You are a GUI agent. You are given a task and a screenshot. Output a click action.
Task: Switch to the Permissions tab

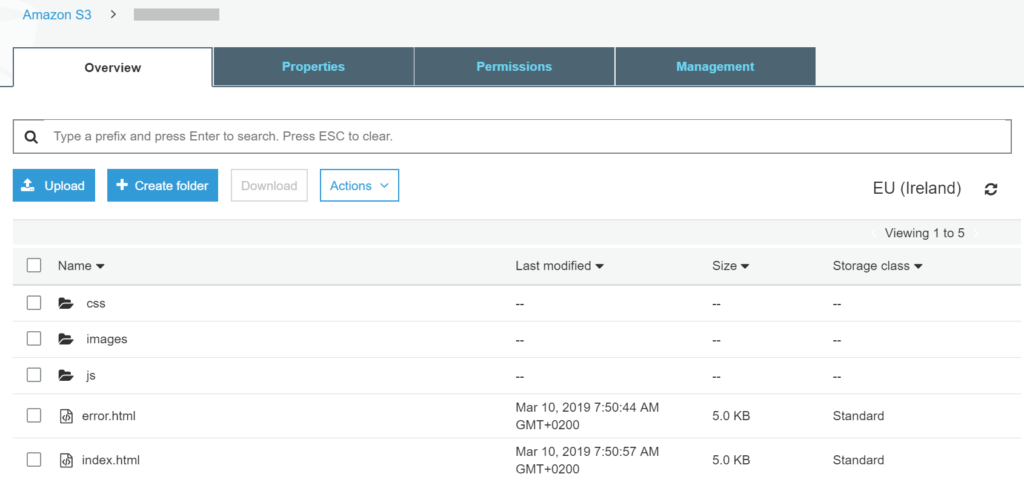[514, 67]
